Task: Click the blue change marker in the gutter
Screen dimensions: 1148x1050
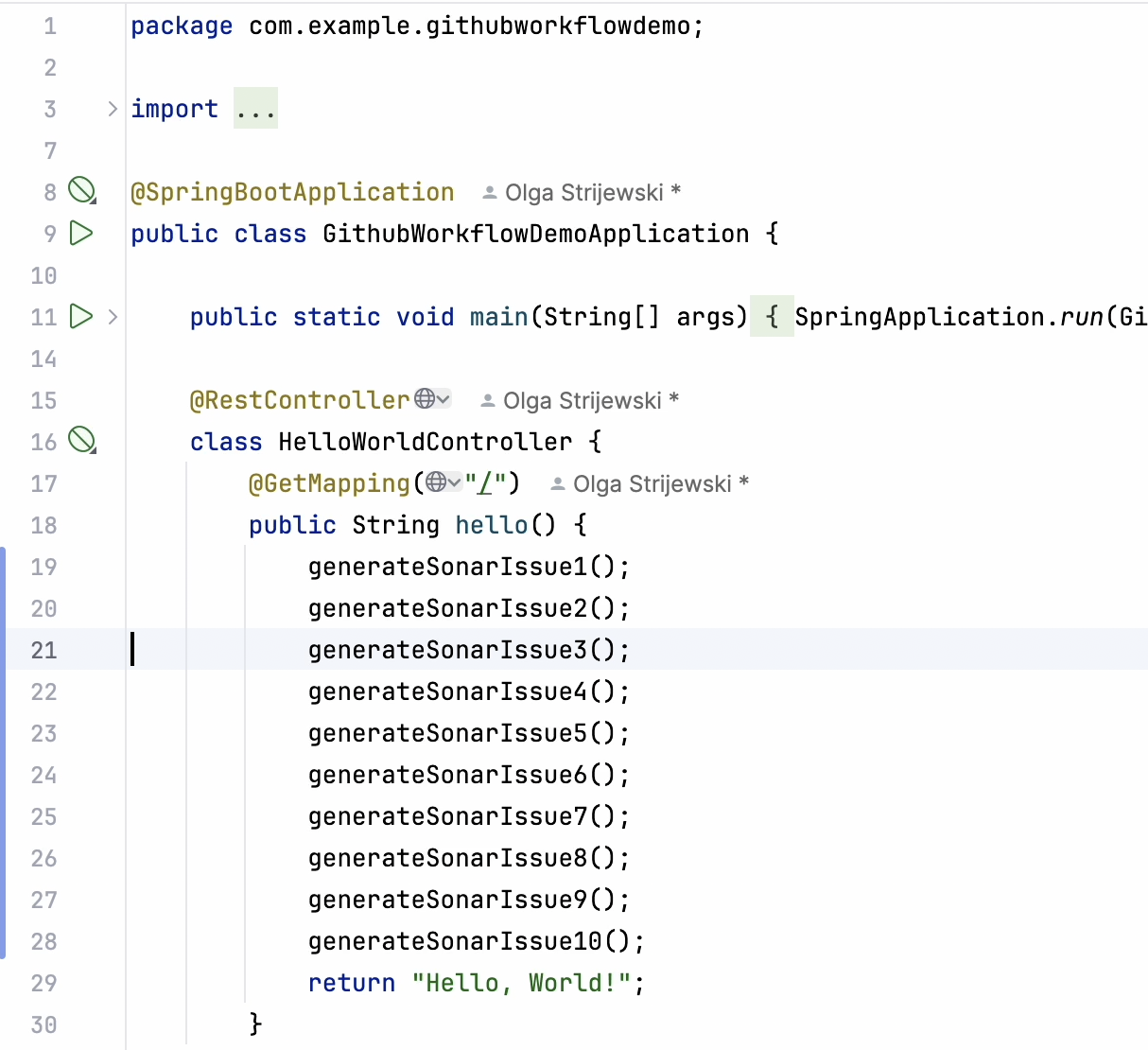Action: tap(3, 753)
